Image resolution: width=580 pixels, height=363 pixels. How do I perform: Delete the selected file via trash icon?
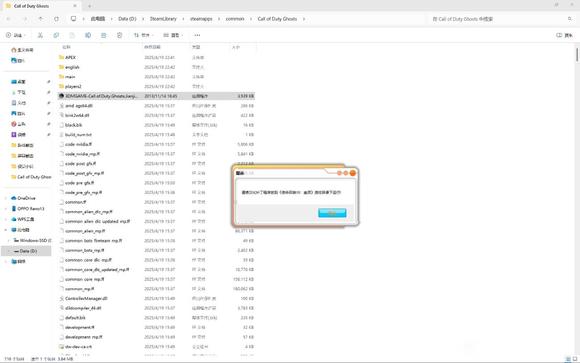coord(119,35)
